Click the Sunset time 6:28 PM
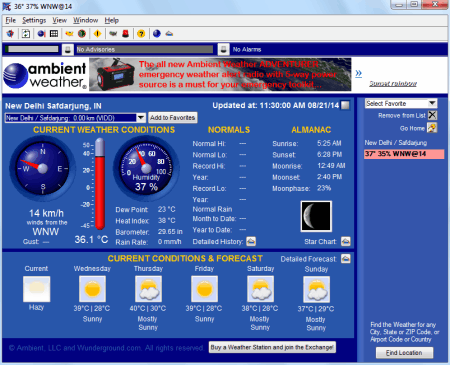The image size is (450, 365). click(329, 154)
